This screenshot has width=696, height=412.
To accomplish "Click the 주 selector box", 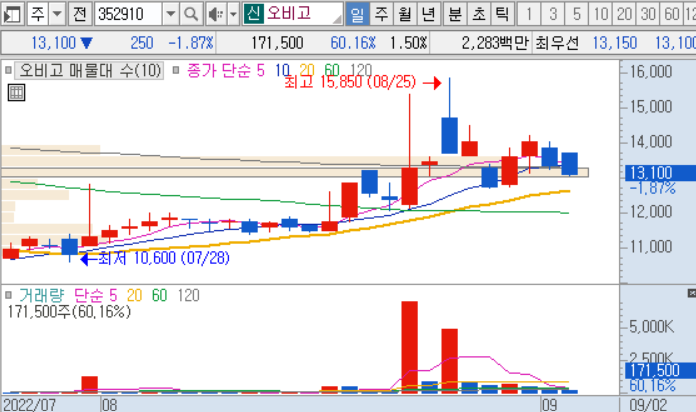I will [x=38, y=14].
